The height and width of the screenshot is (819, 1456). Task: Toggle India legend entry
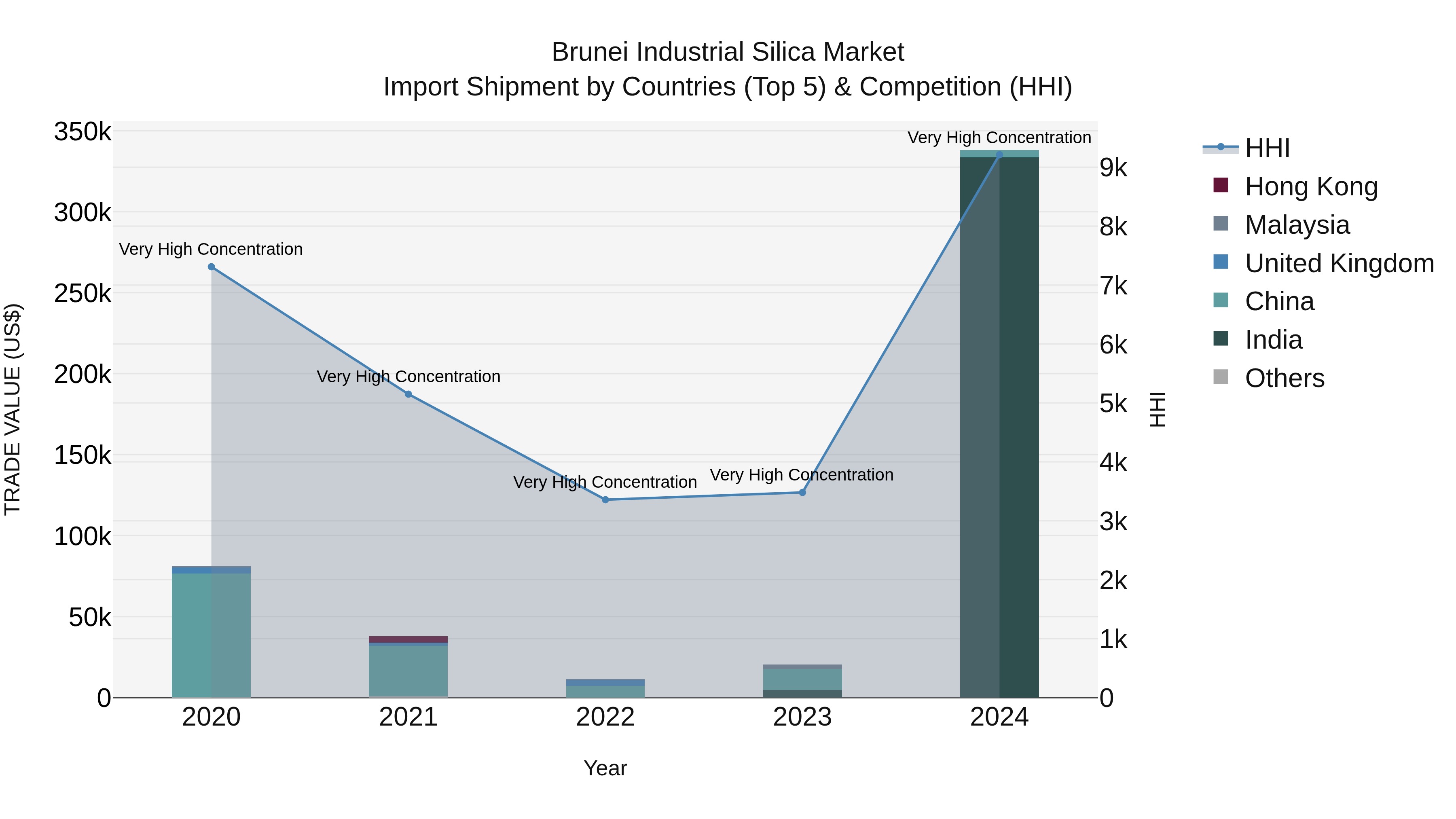coord(1257,340)
